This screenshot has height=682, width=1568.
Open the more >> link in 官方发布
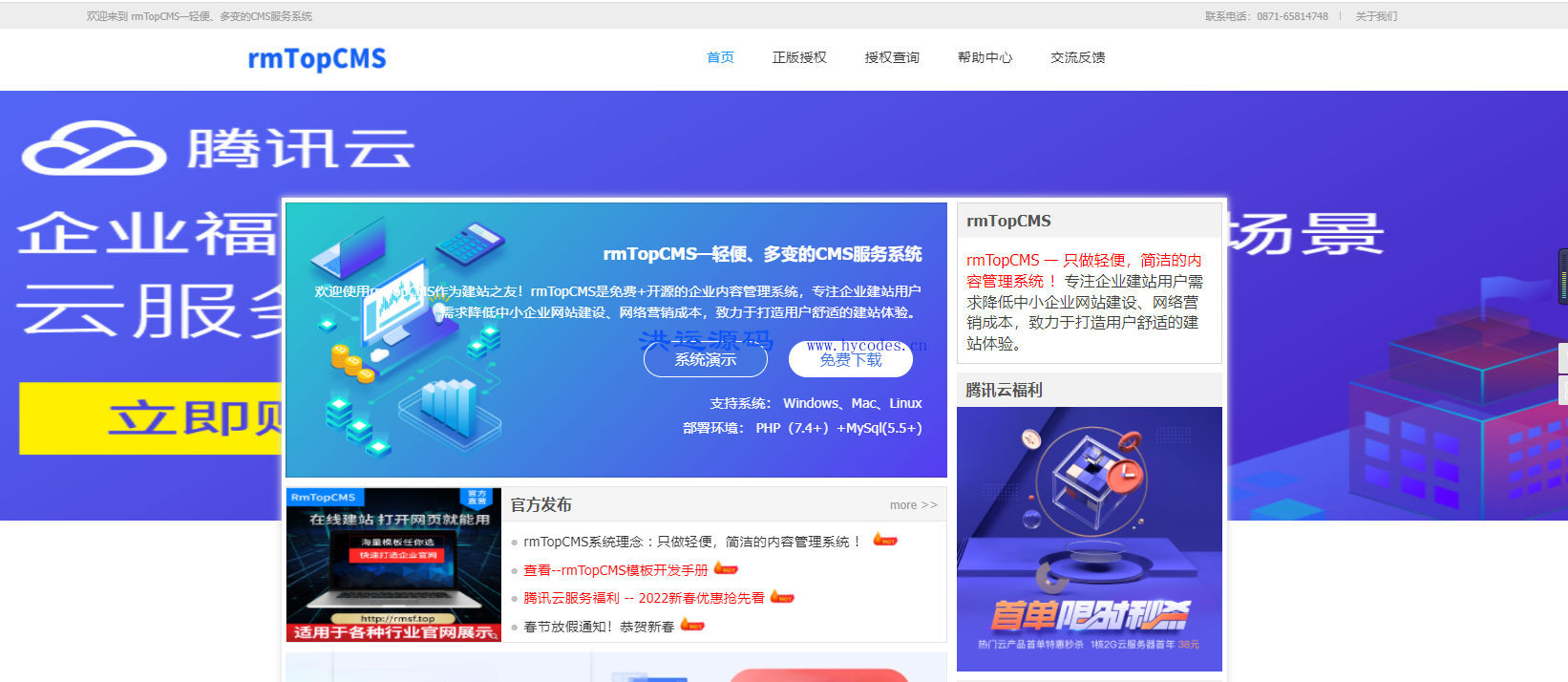tap(913, 505)
